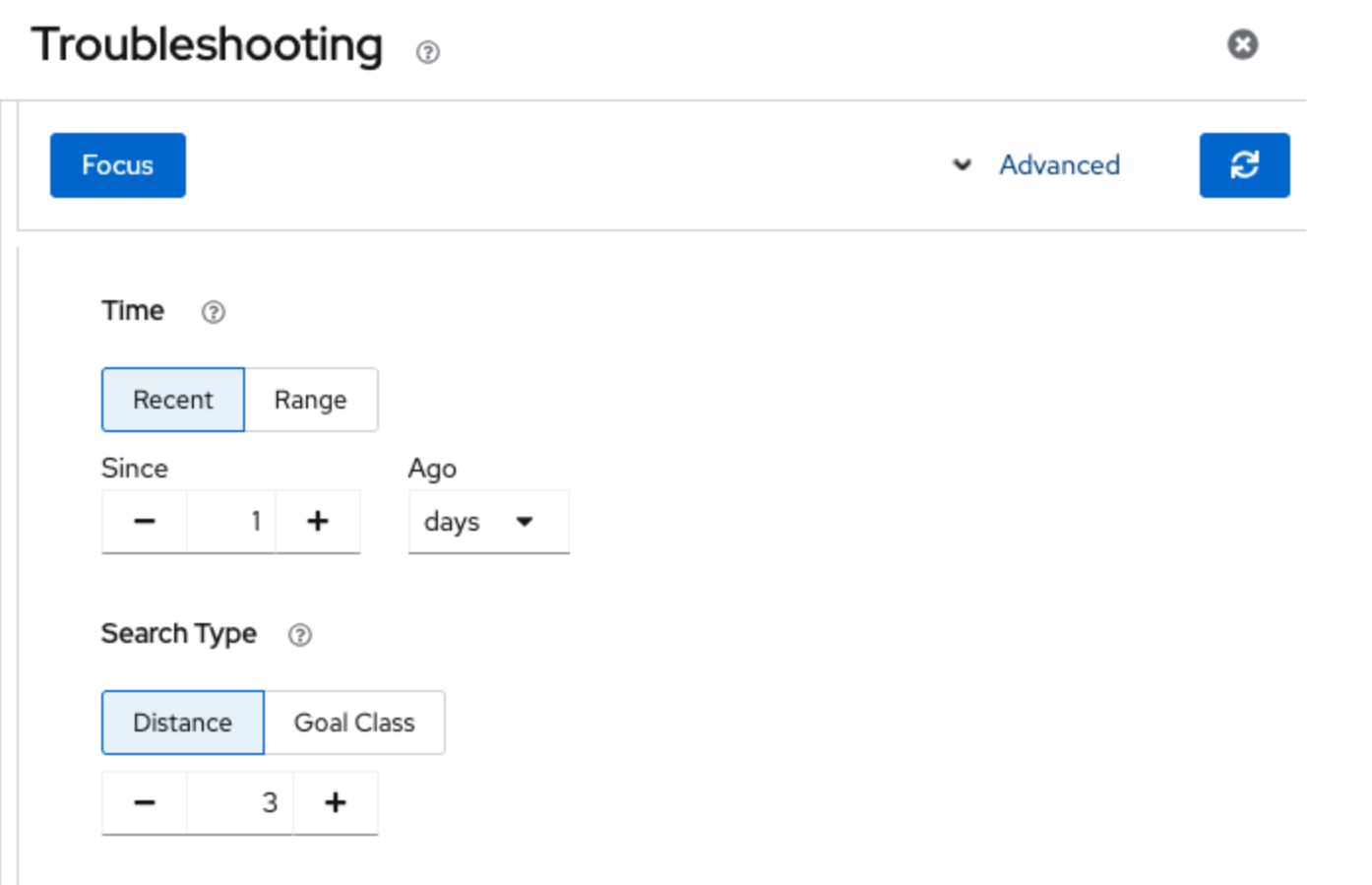Click the Distance number field showing 3
The image size is (1372, 885).
click(x=240, y=803)
